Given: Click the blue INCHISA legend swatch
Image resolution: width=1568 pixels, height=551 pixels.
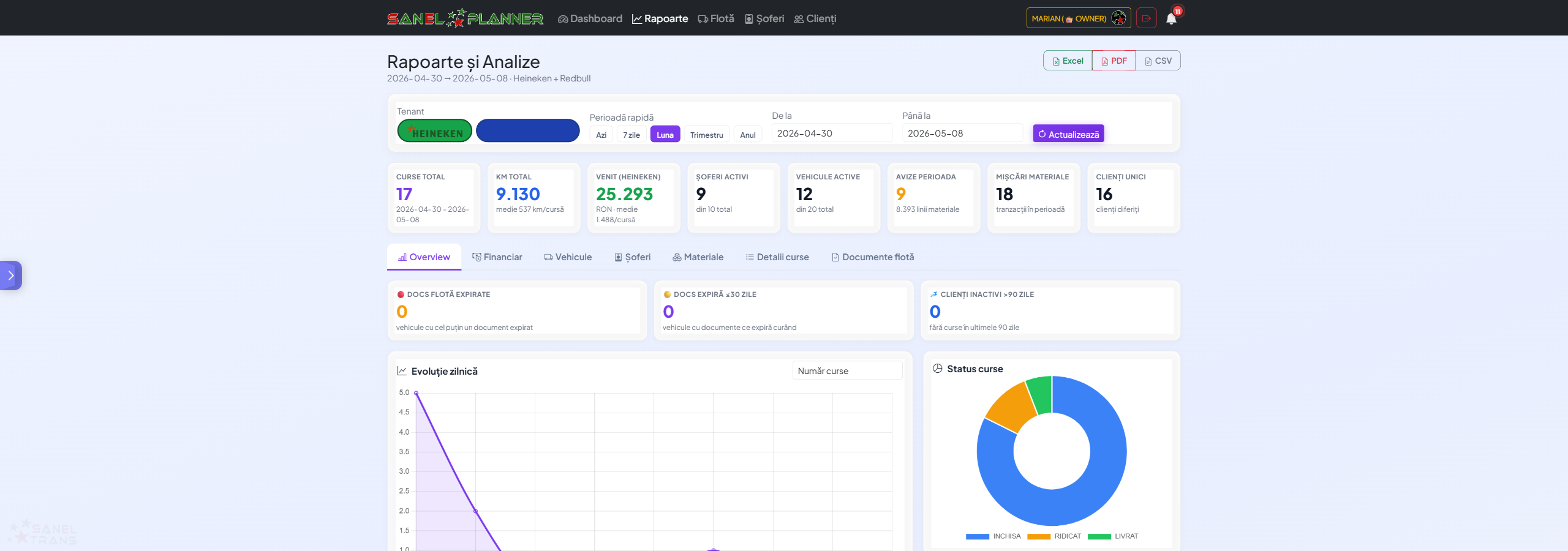Looking at the screenshot, I should [x=978, y=536].
